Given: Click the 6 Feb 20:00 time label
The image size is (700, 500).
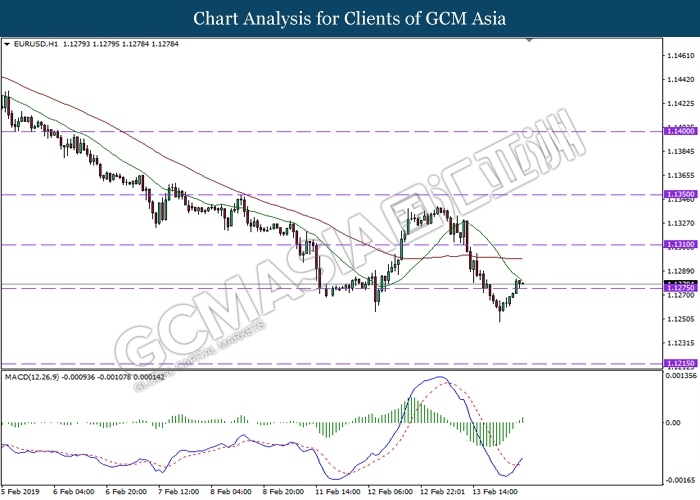Looking at the screenshot, I should tap(126, 492).
